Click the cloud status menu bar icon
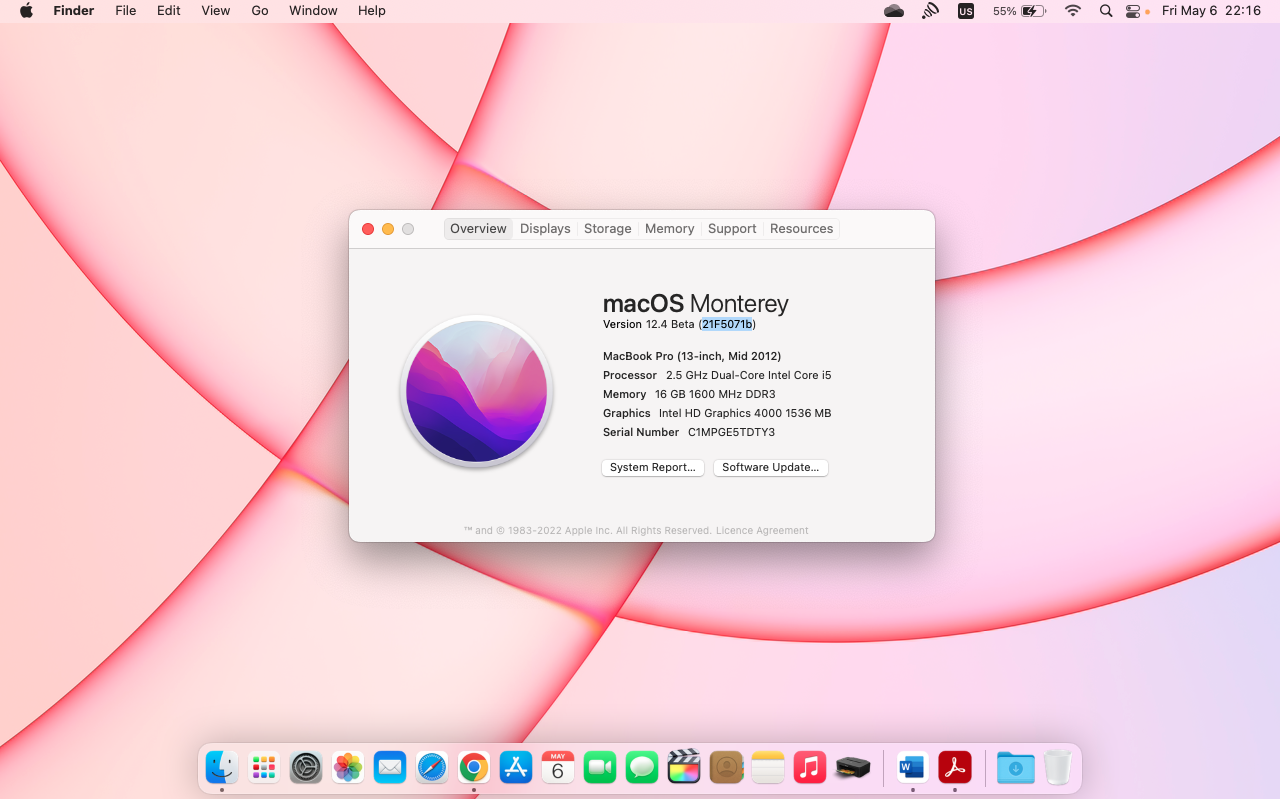Screen dimensions: 1280x799 pyautogui.click(x=894, y=11)
